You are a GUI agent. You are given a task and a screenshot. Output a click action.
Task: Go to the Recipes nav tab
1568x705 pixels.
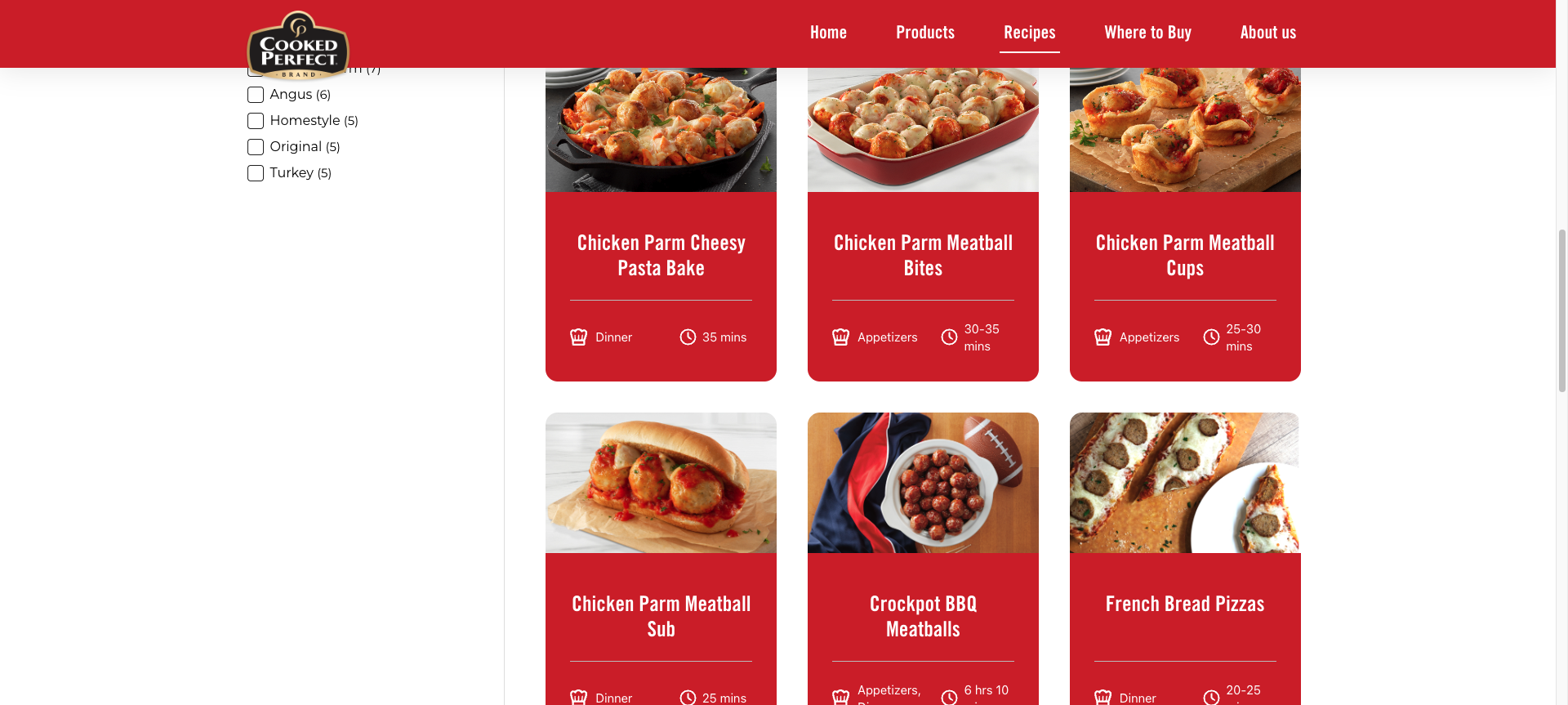[1029, 33]
